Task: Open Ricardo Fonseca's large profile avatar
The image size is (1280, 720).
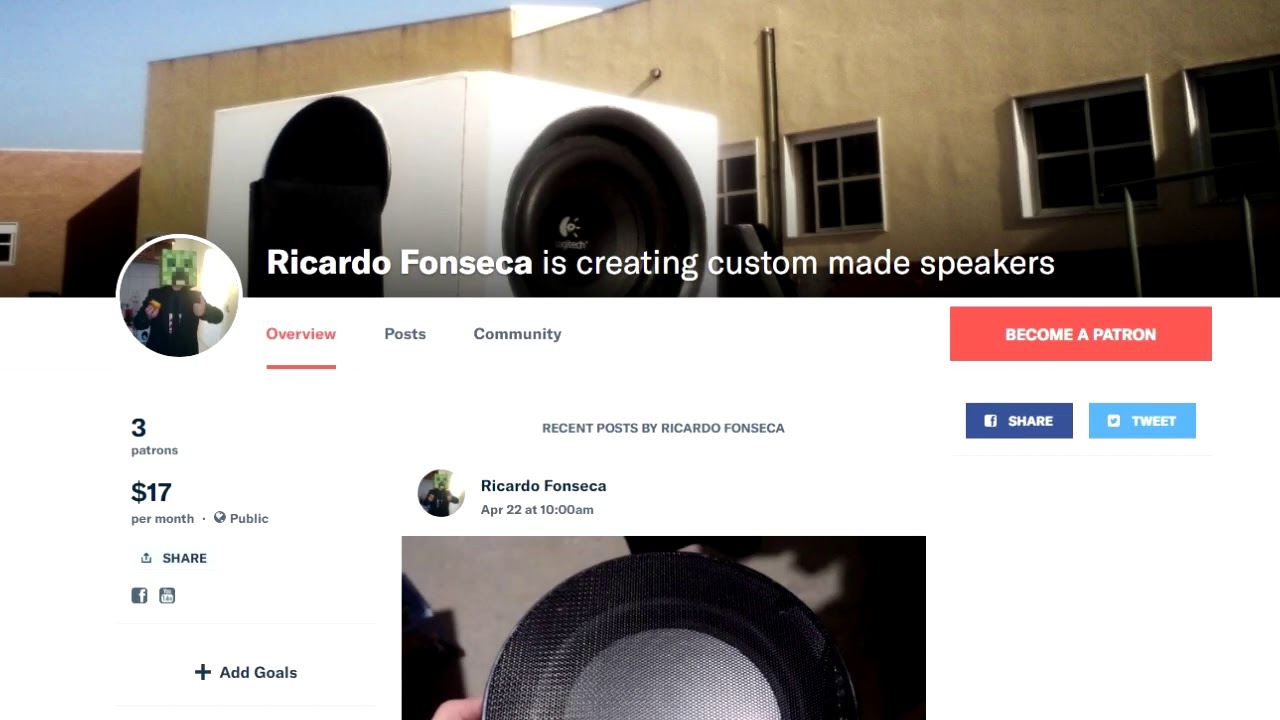Action: click(x=180, y=297)
